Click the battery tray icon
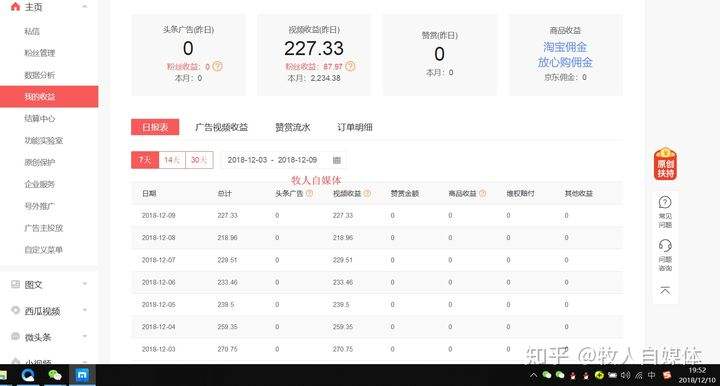This screenshot has height=386, width=720. tap(613, 375)
